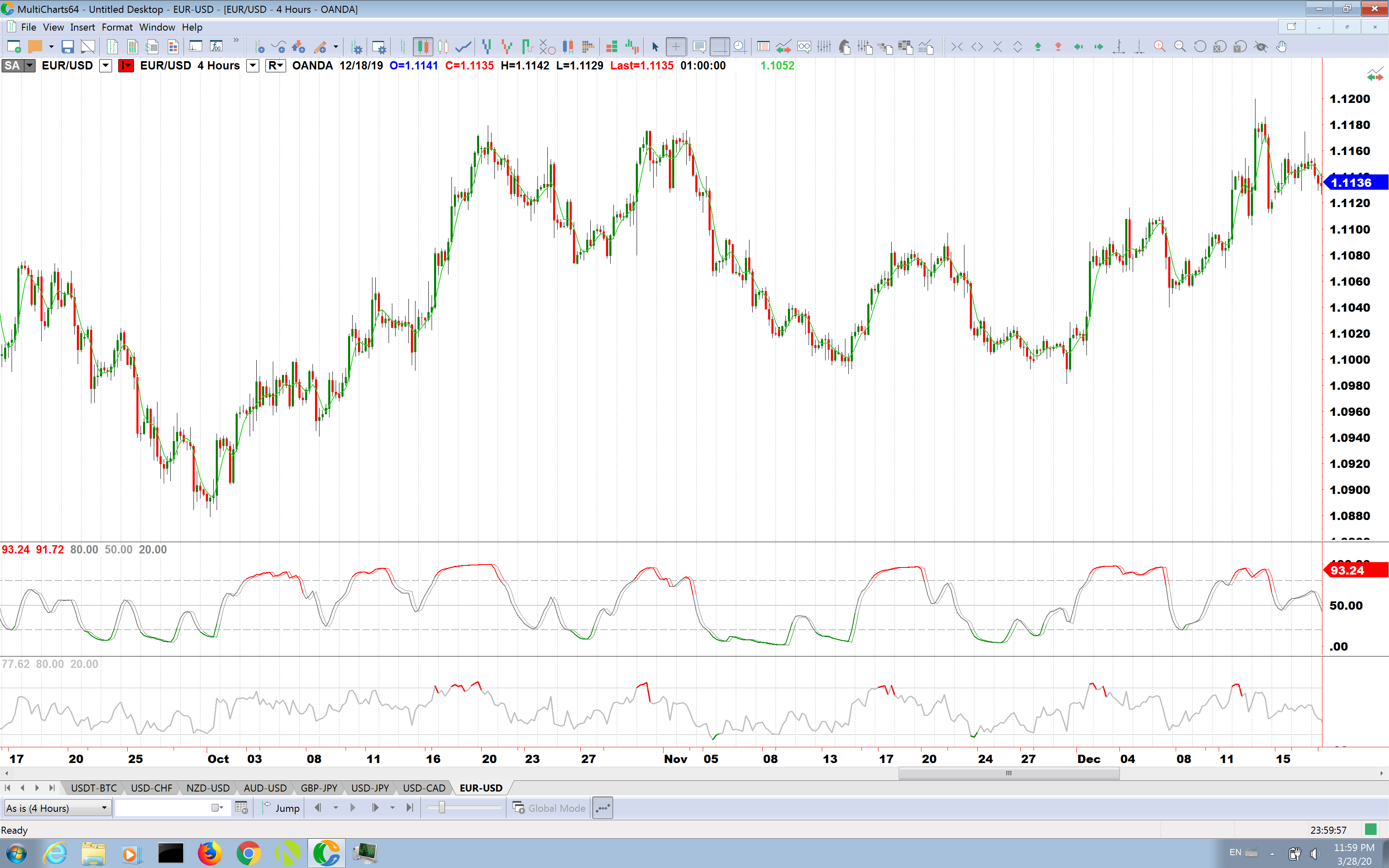
Task: Click the red Zoom In magnifier
Action: point(1160,47)
